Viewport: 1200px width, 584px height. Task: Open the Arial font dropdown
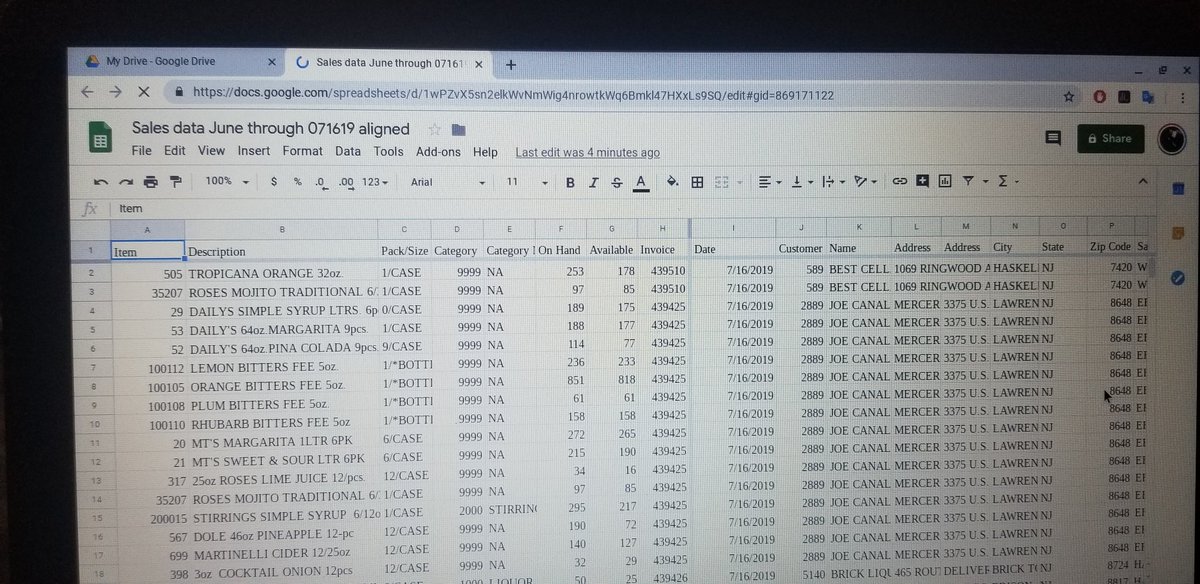click(448, 182)
